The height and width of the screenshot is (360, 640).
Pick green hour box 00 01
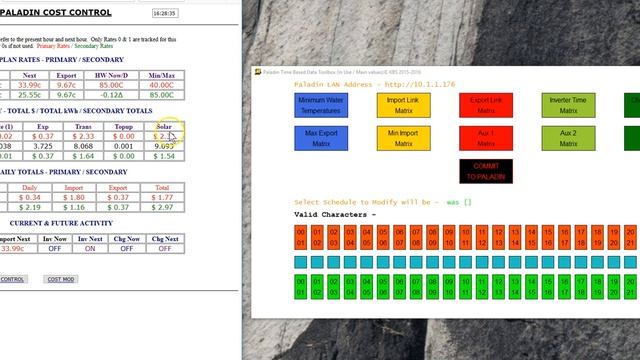300,287
